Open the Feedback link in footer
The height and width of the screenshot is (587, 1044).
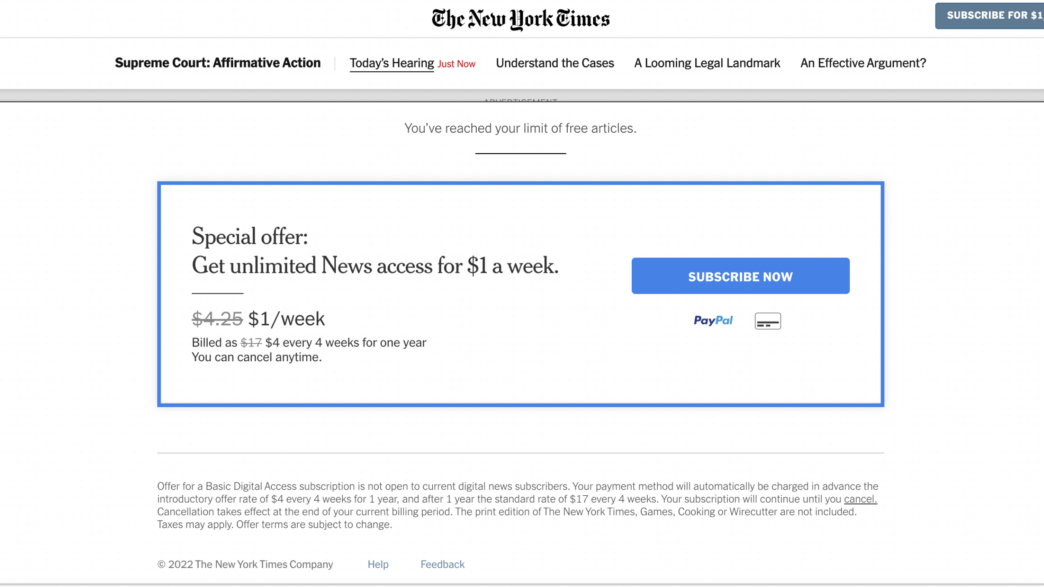[442, 564]
